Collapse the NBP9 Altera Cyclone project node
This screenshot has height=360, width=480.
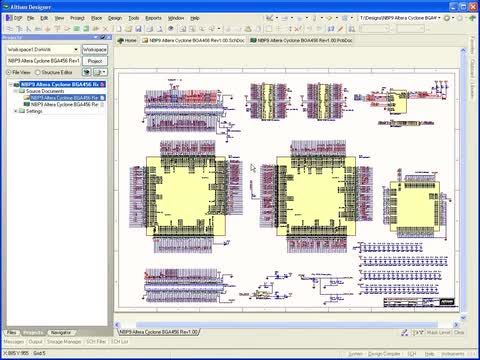11,84
